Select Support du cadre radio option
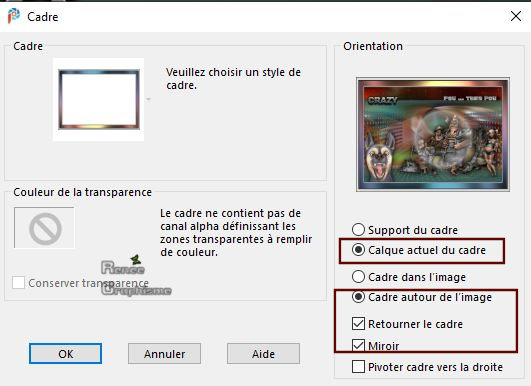The width and height of the screenshot is (531, 386). tap(358, 230)
